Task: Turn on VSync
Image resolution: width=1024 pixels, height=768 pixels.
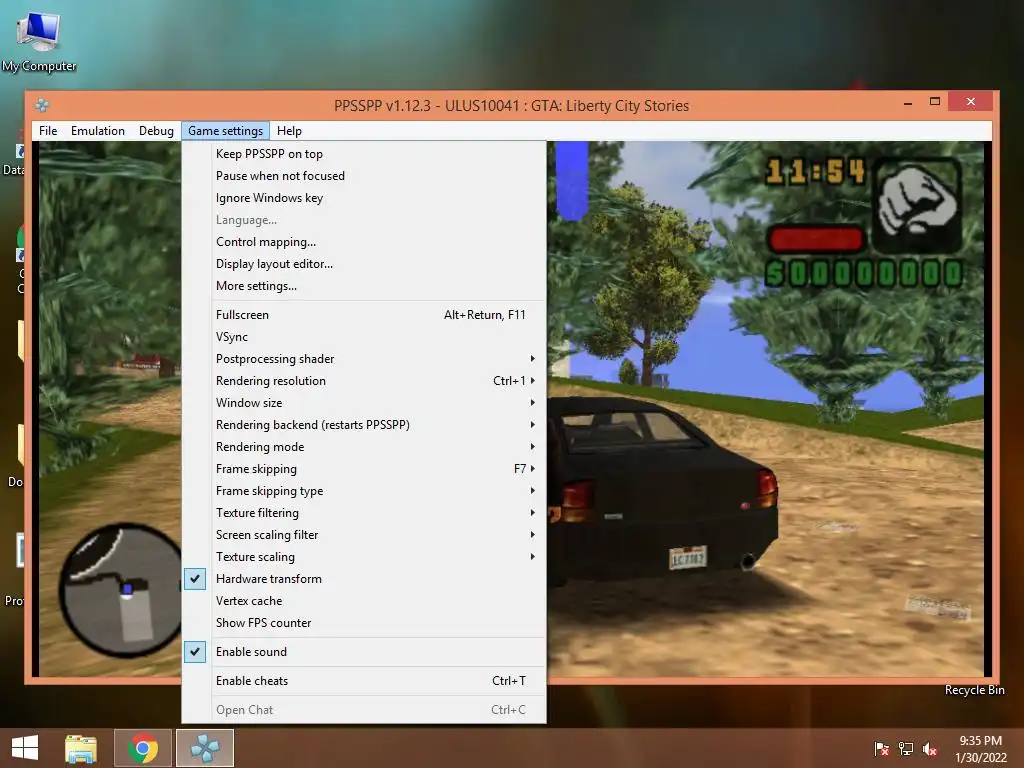Action: [x=364, y=337]
